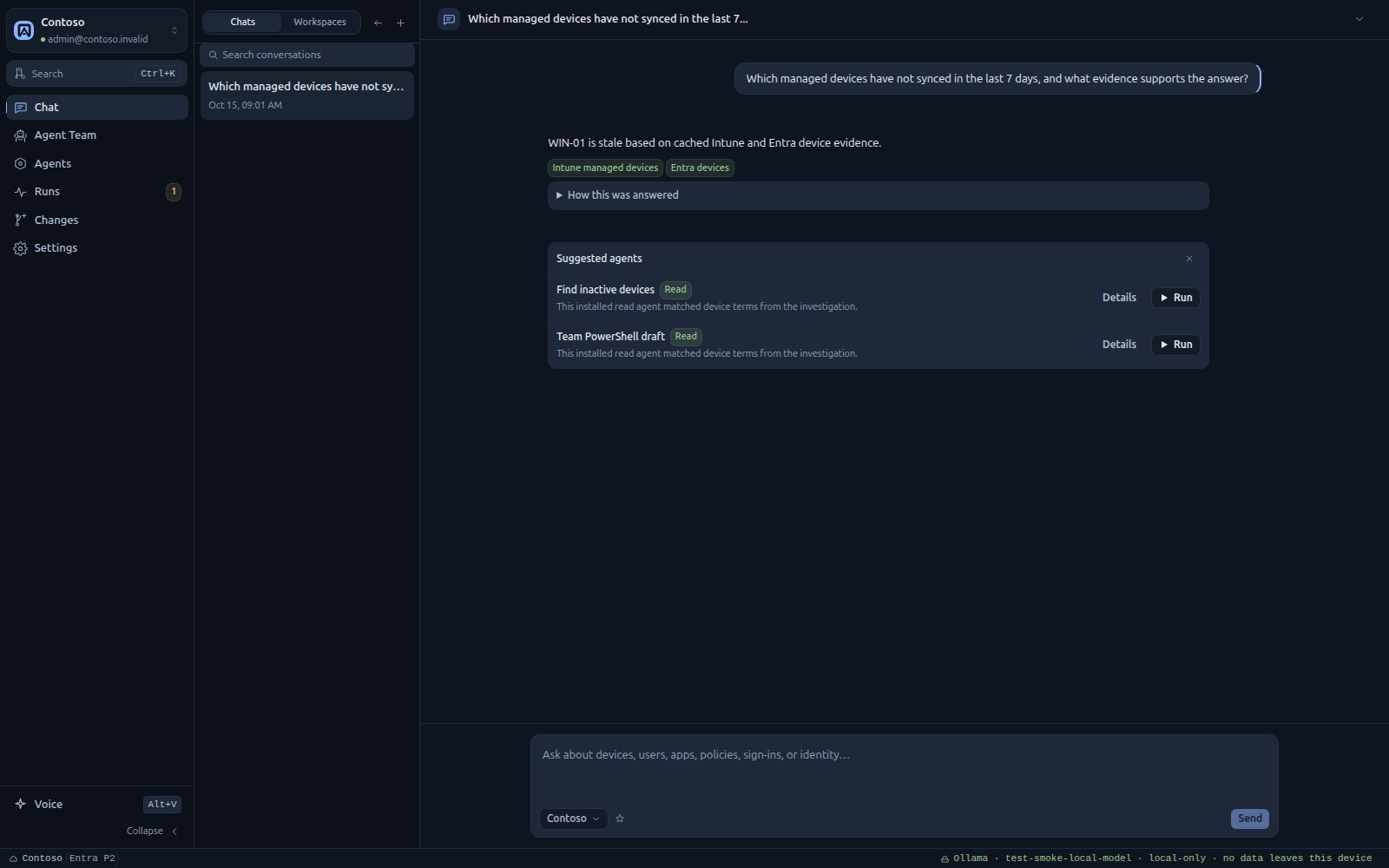
Task: Start a new chat with plus icon
Action: (400, 23)
